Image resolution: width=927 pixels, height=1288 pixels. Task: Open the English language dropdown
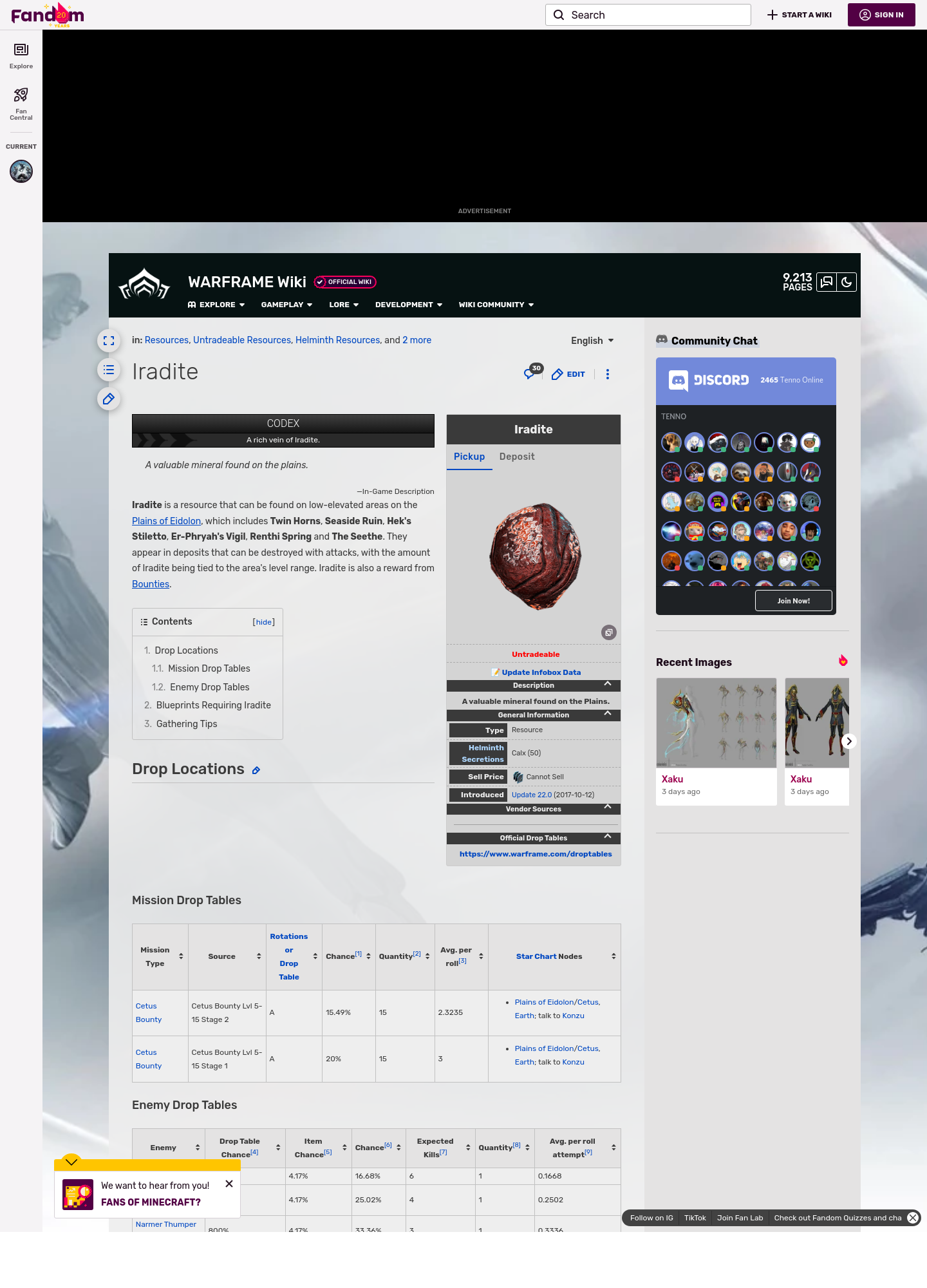pyautogui.click(x=592, y=341)
